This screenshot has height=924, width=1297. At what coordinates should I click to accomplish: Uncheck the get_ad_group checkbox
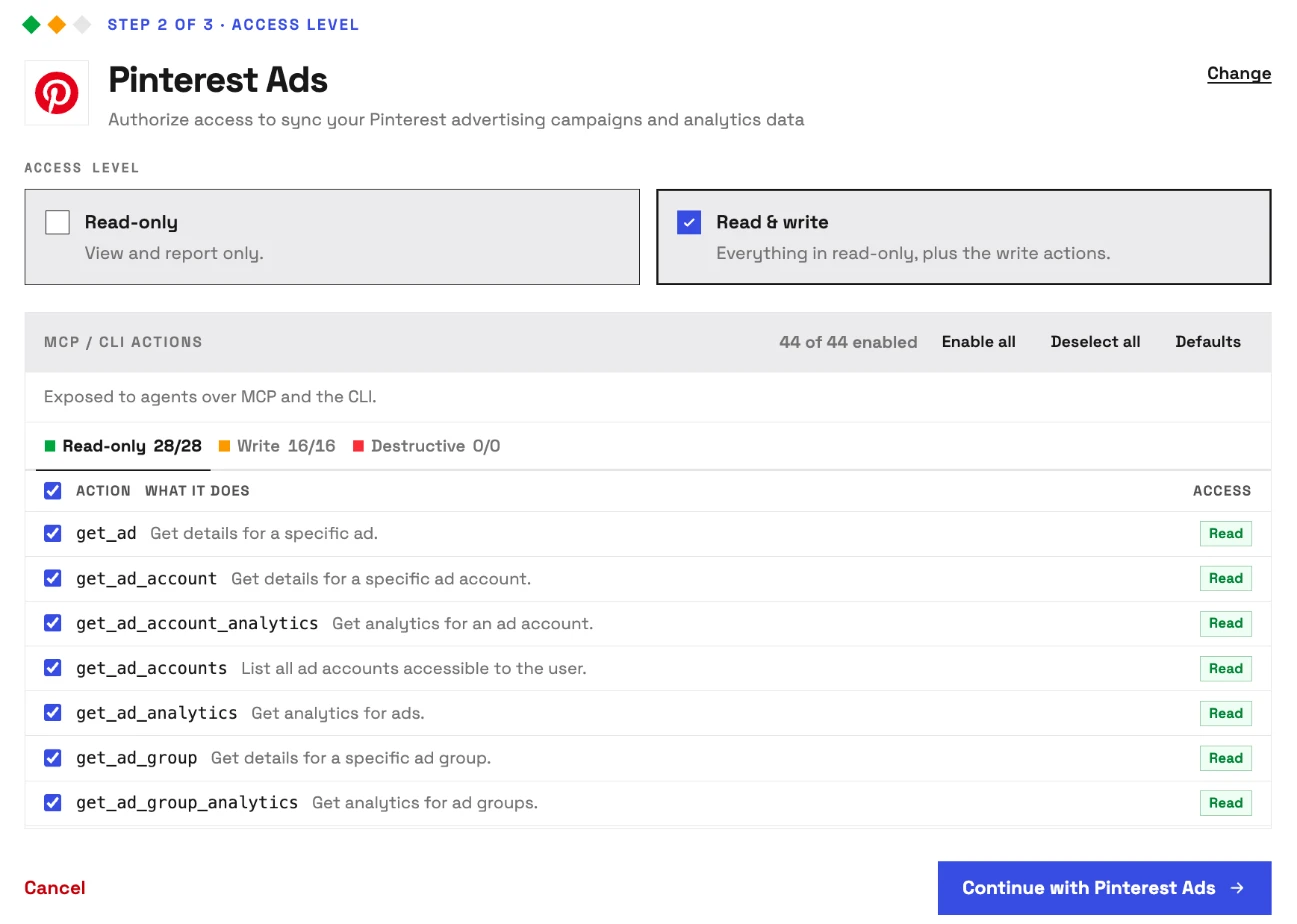coord(53,758)
